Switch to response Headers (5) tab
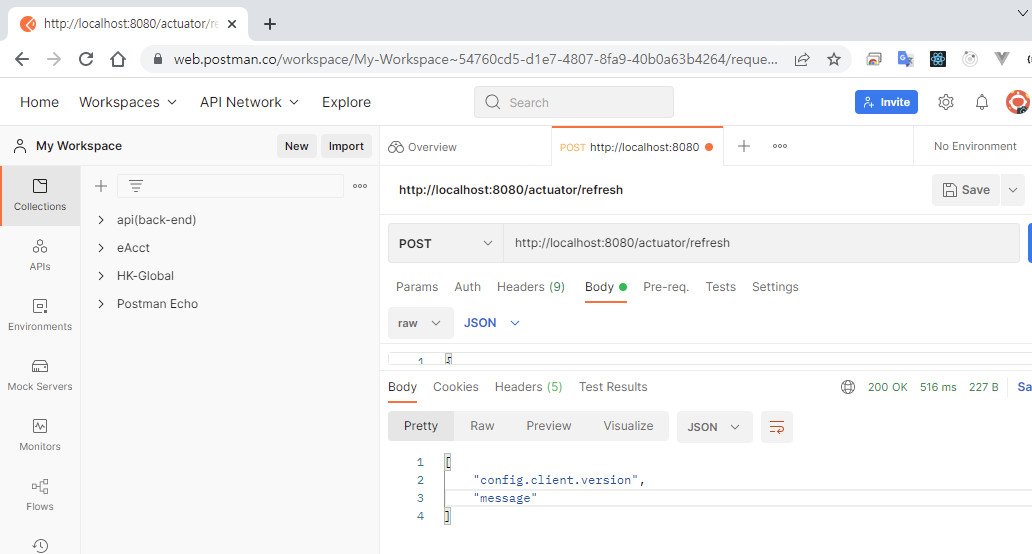Viewport: 1032px width, 554px height. pyautogui.click(x=529, y=387)
